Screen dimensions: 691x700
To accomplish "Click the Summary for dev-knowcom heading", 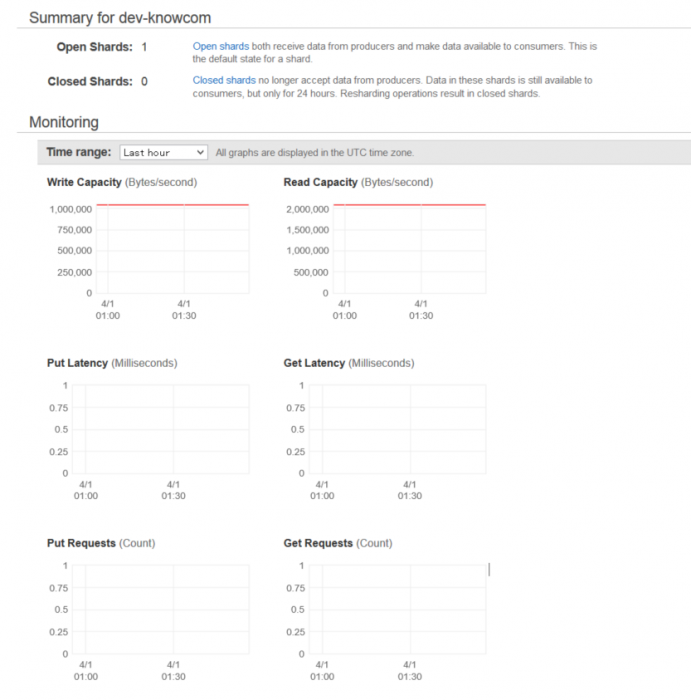I will click(x=120, y=18).
